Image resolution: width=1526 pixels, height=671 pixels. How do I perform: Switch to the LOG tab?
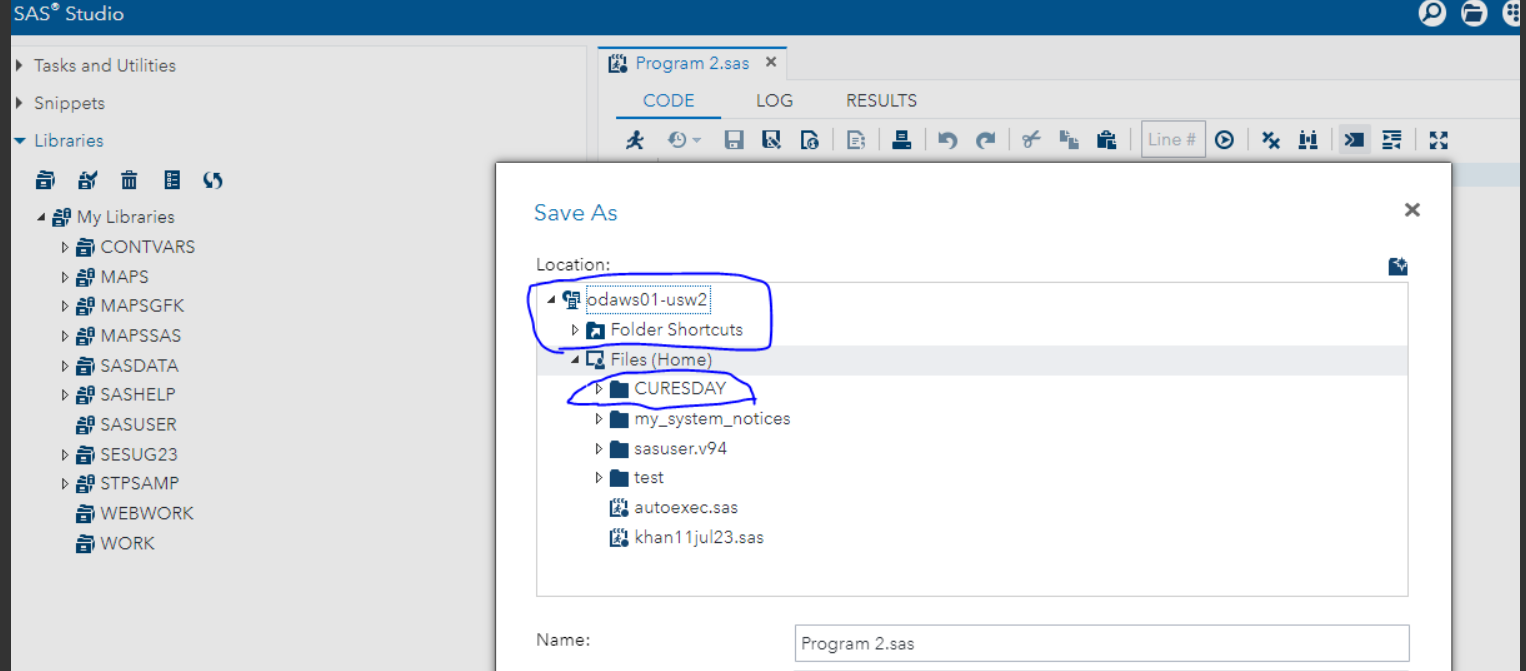[774, 100]
